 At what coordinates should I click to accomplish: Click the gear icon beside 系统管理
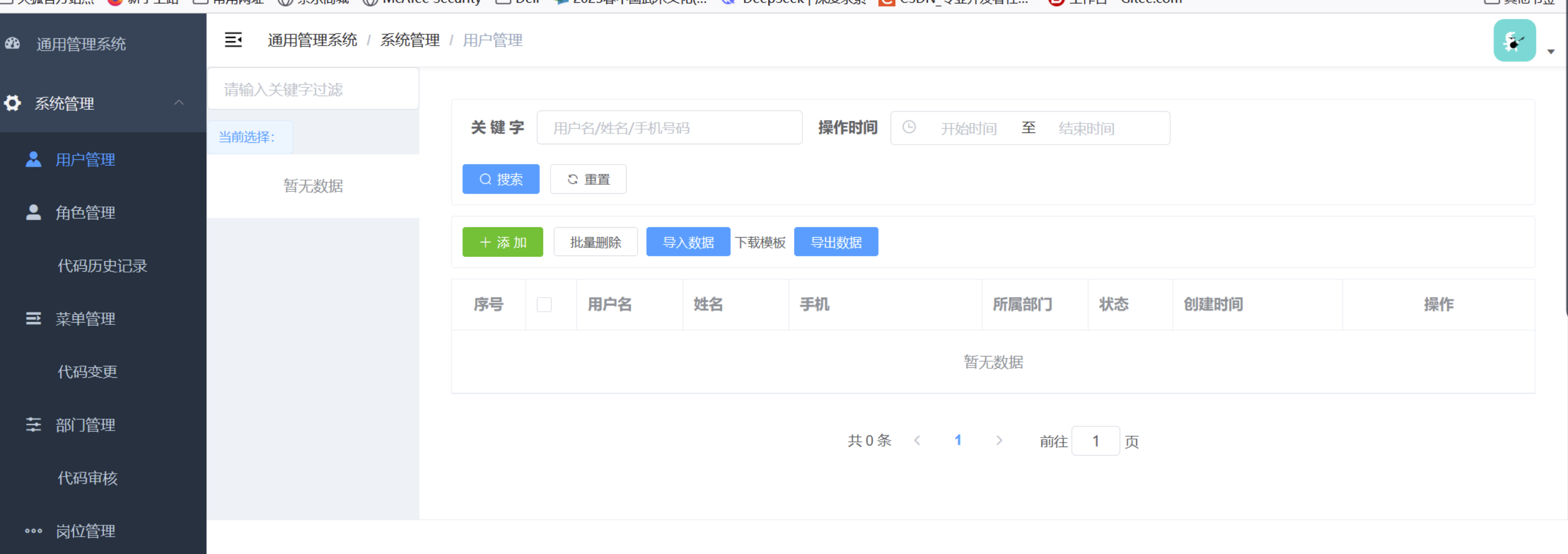[x=13, y=103]
